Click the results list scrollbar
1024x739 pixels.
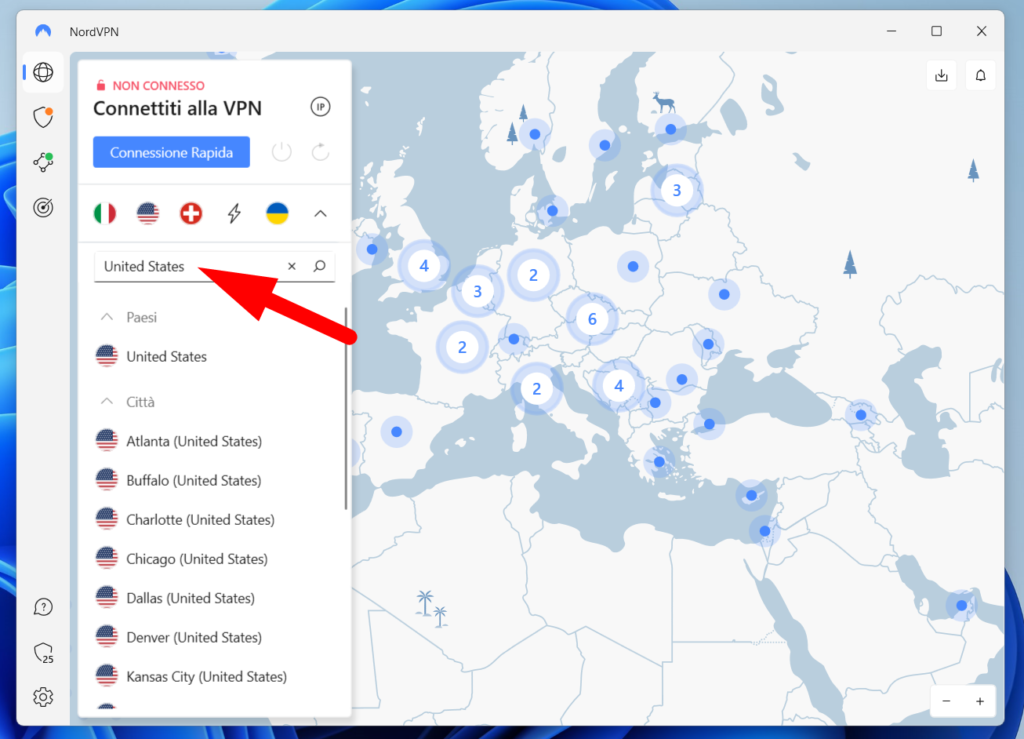click(x=345, y=409)
